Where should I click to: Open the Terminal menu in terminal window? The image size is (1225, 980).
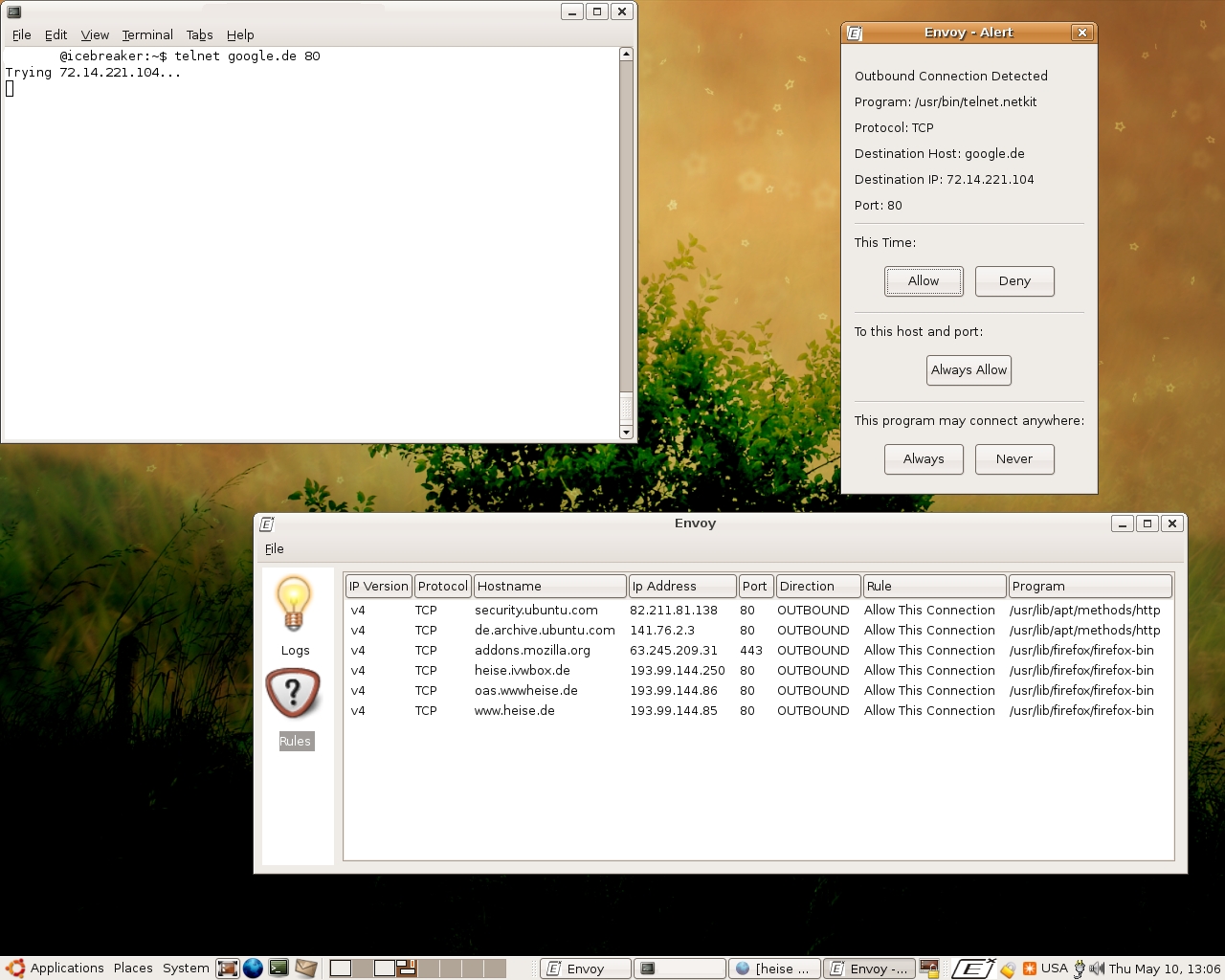[x=147, y=34]
